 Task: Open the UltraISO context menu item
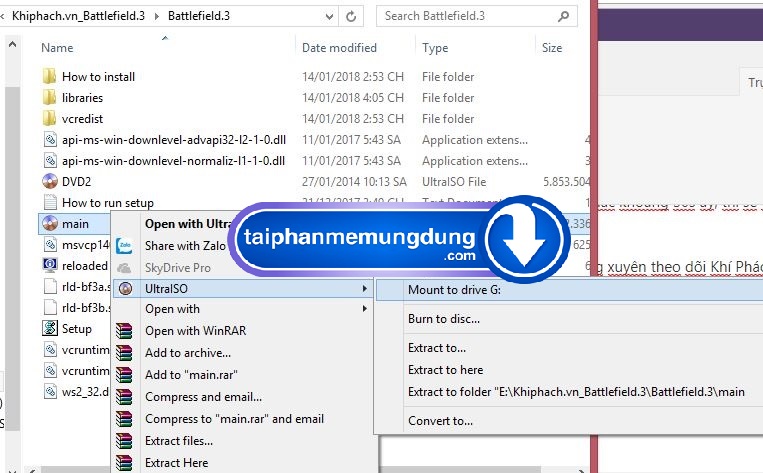point(243,289)
